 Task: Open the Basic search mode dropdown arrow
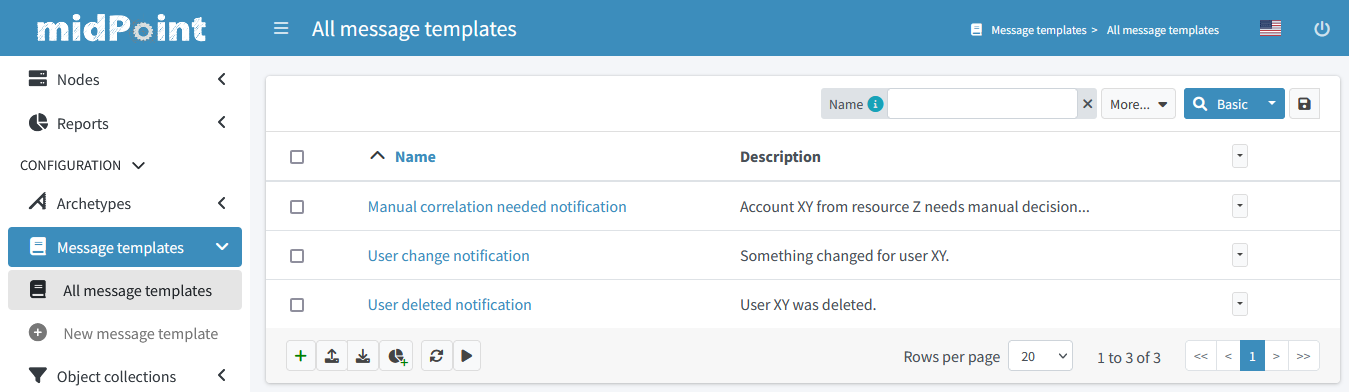pyautogui.click(x=1271, y=104)
